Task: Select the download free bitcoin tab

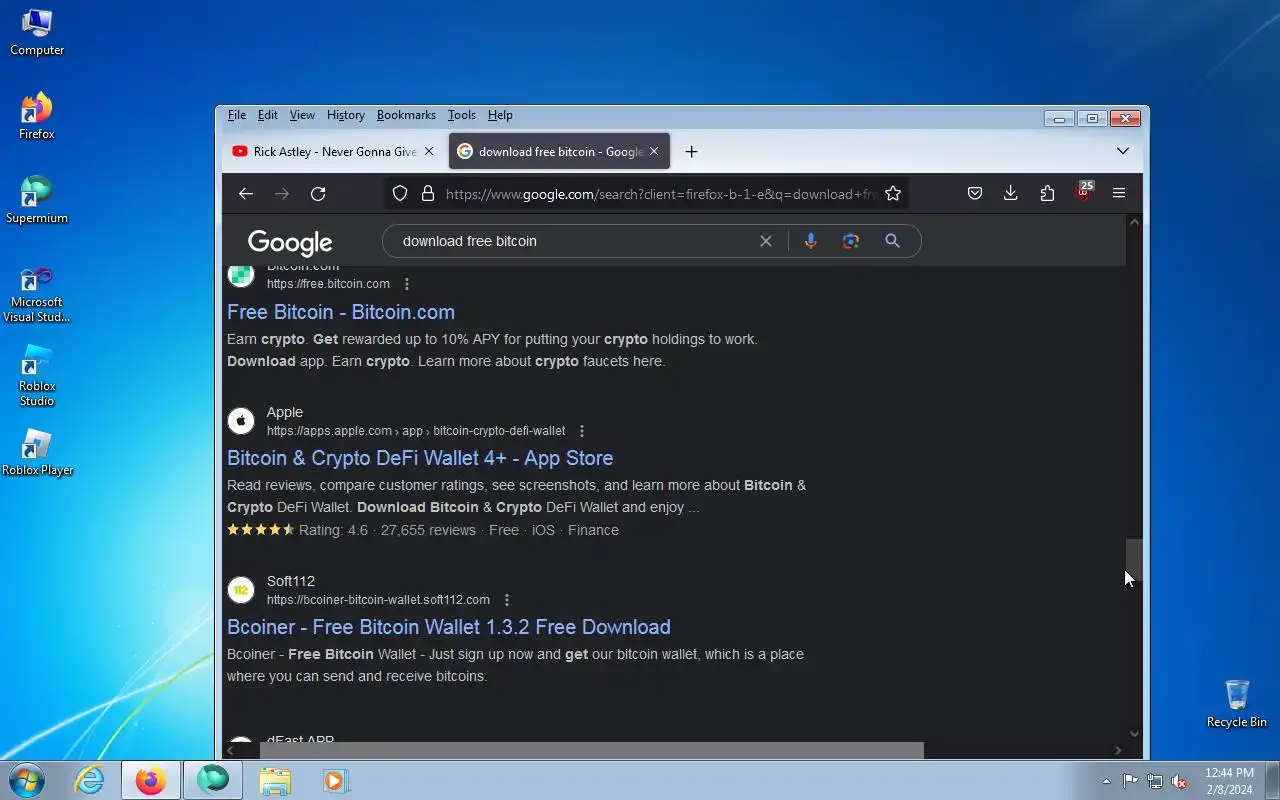Action: (x=559, y=152)
